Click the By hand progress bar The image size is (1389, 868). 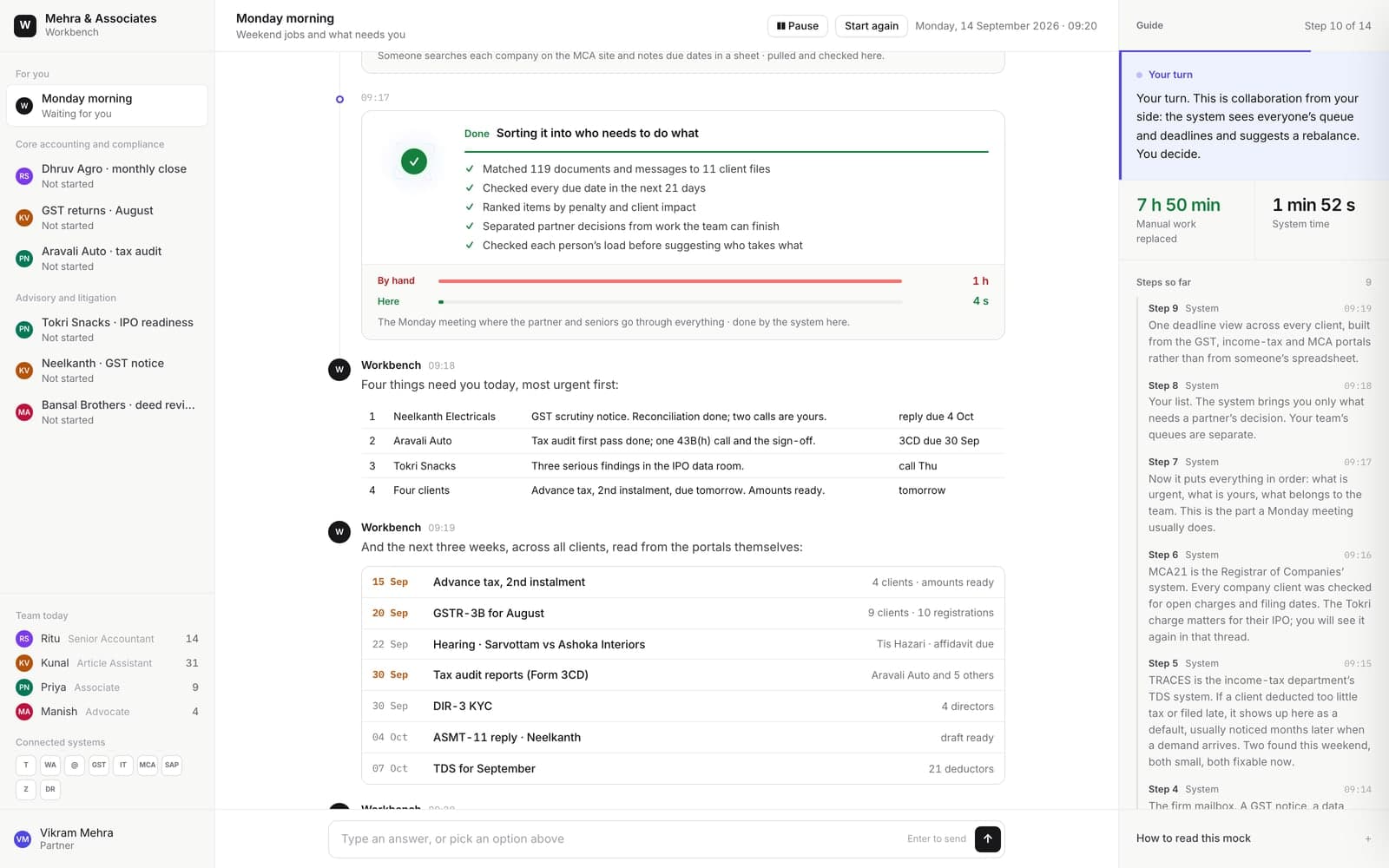coord(670,281)
